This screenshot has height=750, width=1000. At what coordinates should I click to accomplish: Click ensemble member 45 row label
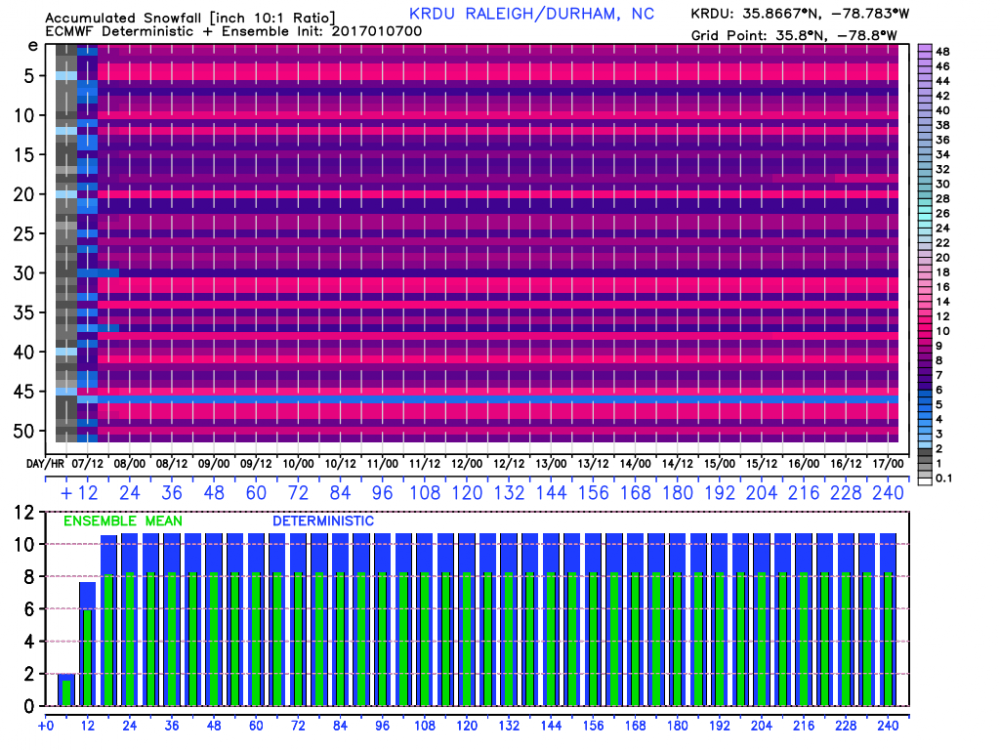(24, 391)
